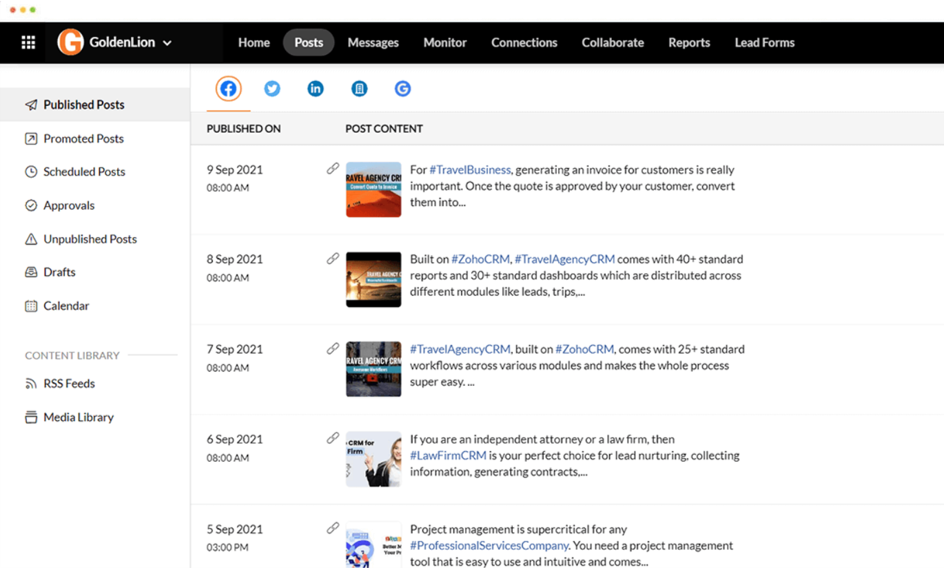
Task: Open the apps grid launcher icon
Action: tap(28, 43)
